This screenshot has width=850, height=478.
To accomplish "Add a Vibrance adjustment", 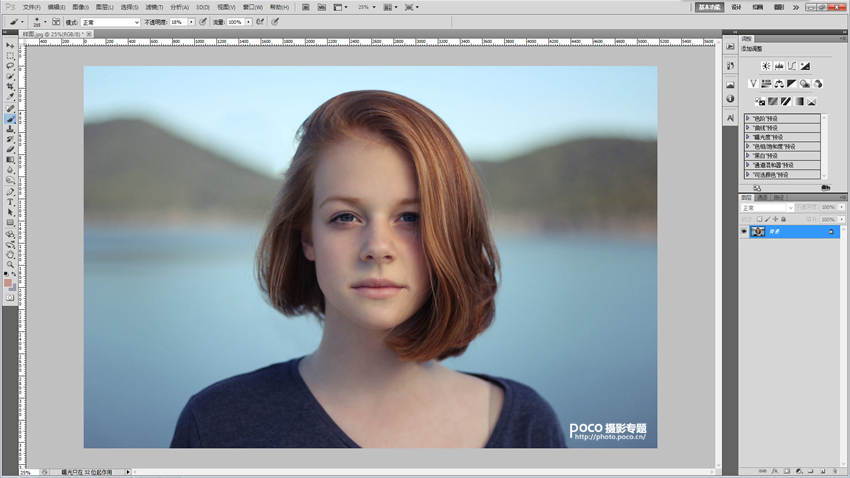I will tap(753, 83).
